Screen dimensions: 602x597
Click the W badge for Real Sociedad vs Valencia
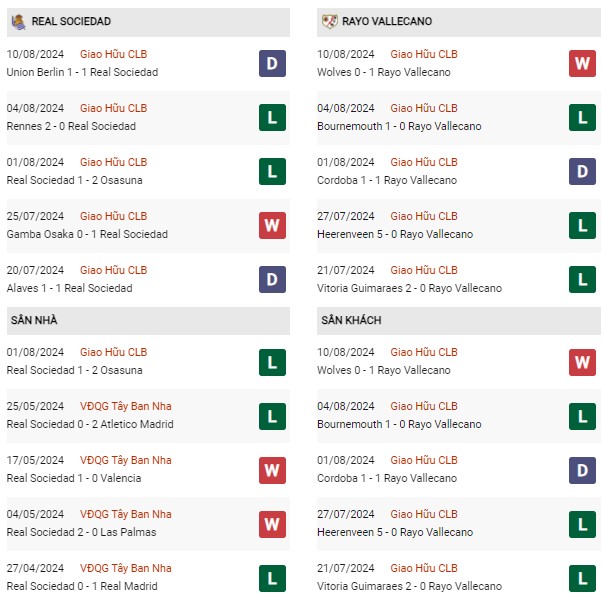pyautogui.click(x=272, y=470)
